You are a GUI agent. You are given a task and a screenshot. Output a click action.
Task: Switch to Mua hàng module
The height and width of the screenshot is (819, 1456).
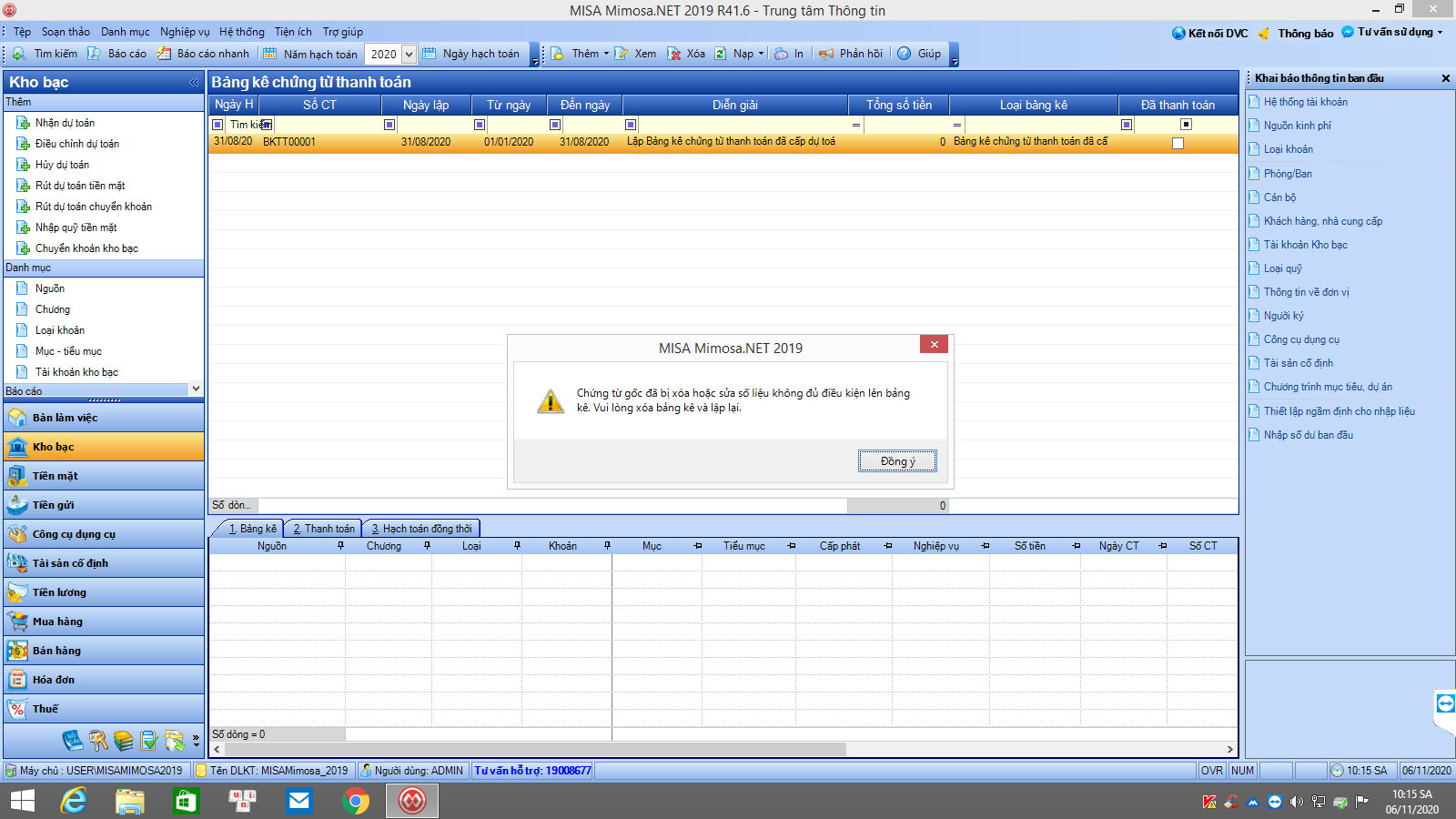pyautogui.click(x=104, y=622)
